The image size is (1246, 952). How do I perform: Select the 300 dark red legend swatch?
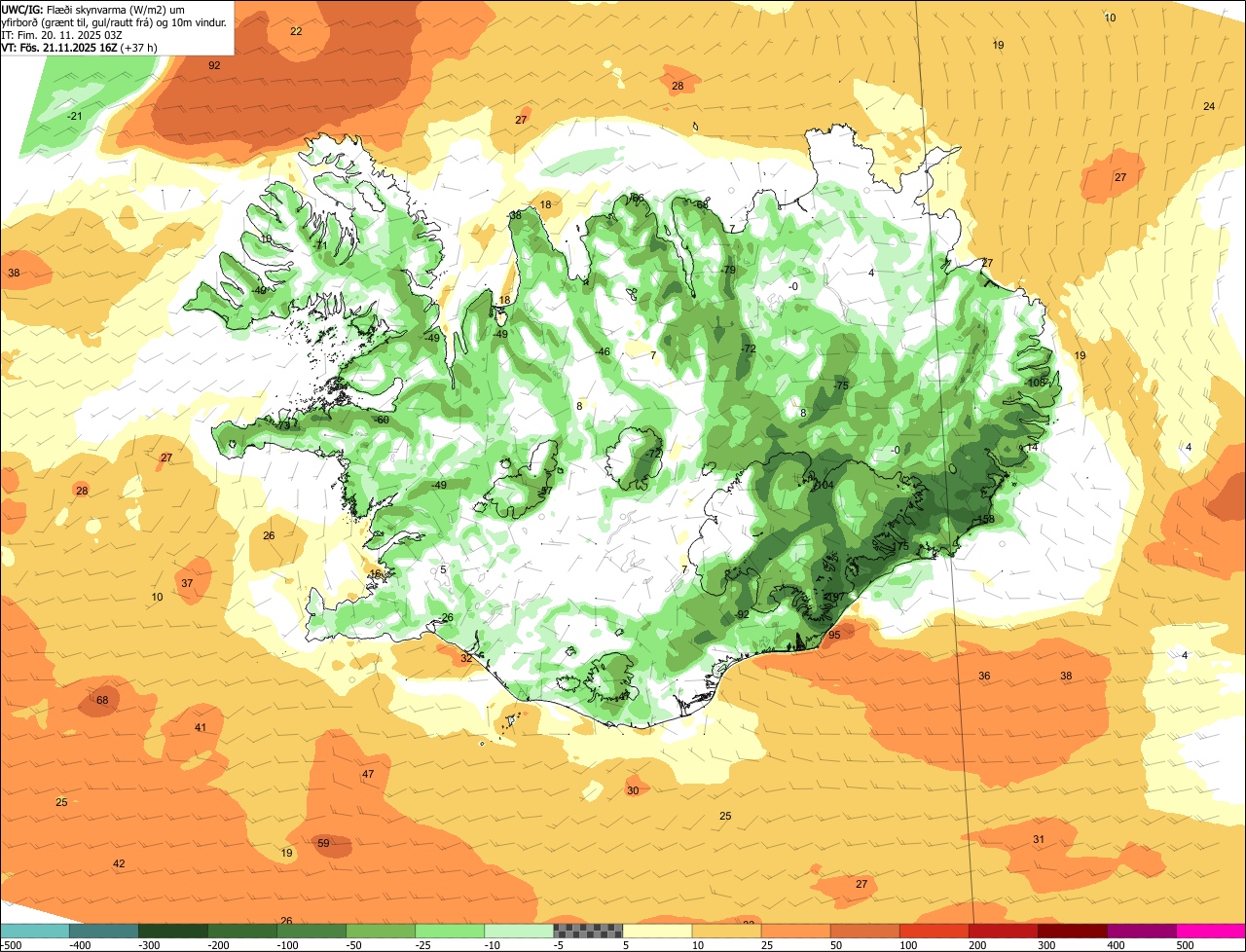(1072, 931)
